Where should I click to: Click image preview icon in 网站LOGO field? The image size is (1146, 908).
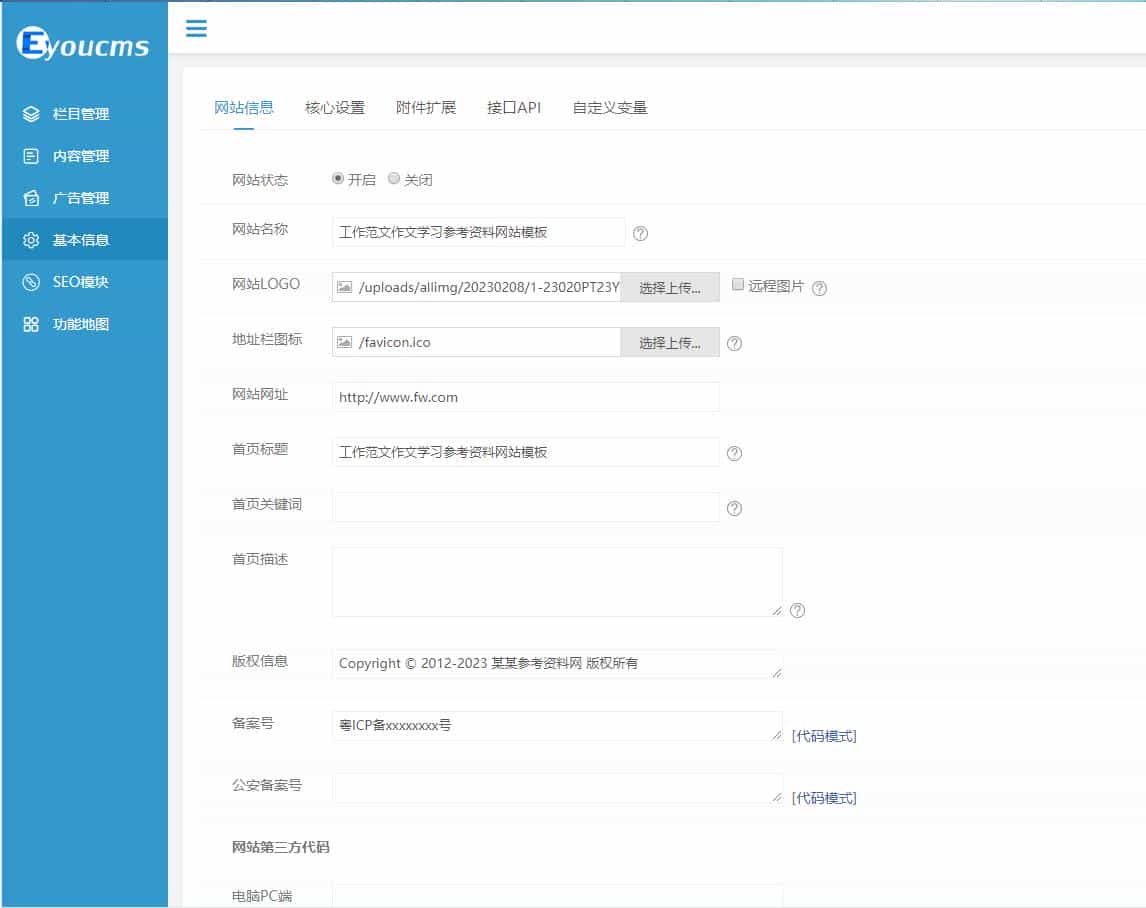[344, 287]
